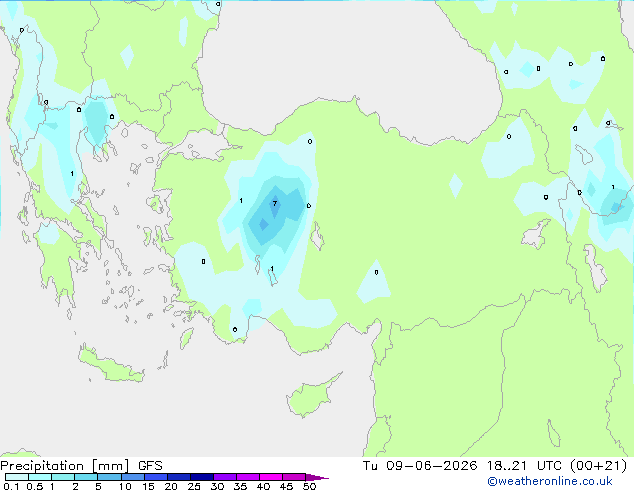Click the legend label "0.5"
The height and width of the screenshot is (490, 634).
point(35,486)
